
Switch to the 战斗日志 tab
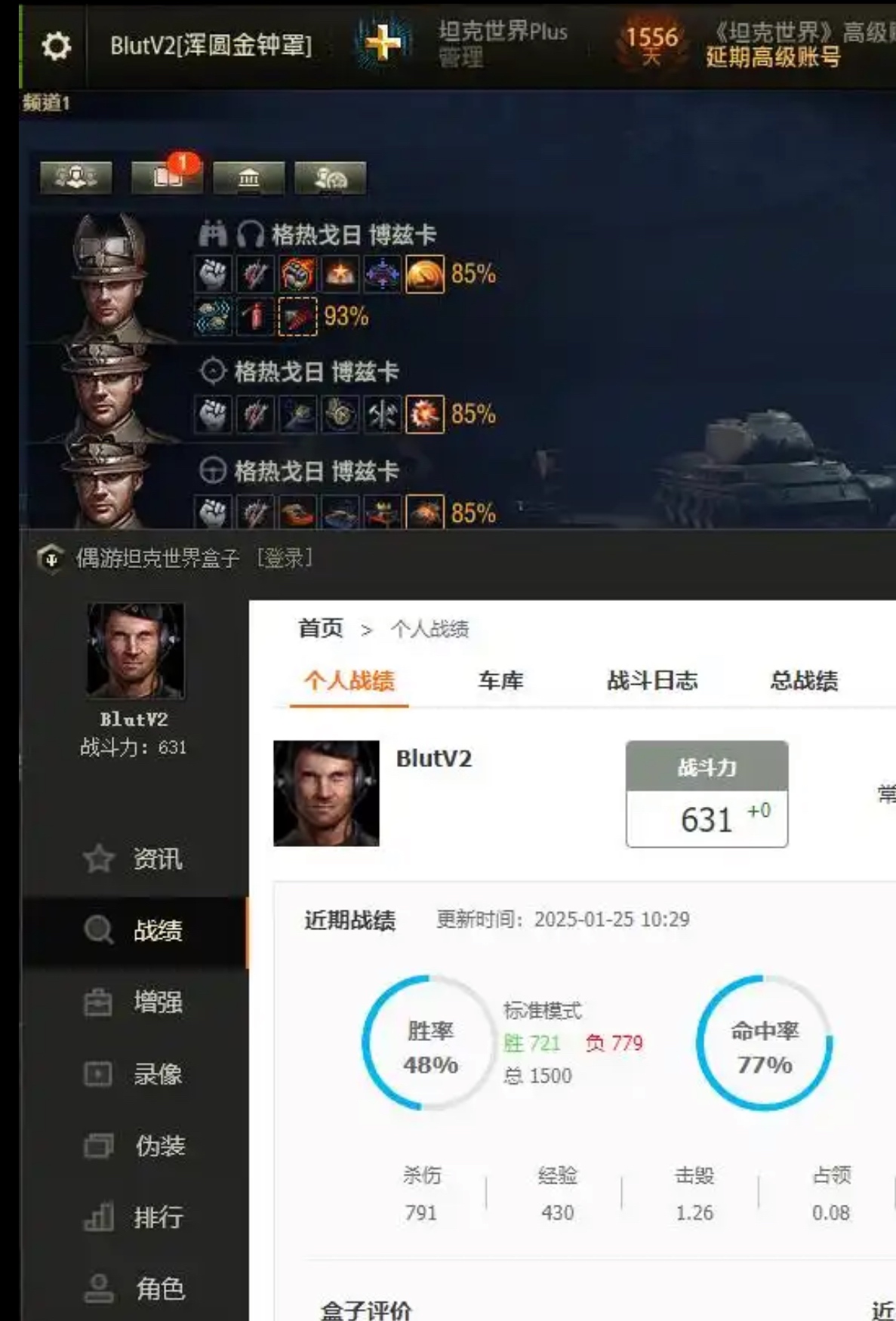[653, 681]
